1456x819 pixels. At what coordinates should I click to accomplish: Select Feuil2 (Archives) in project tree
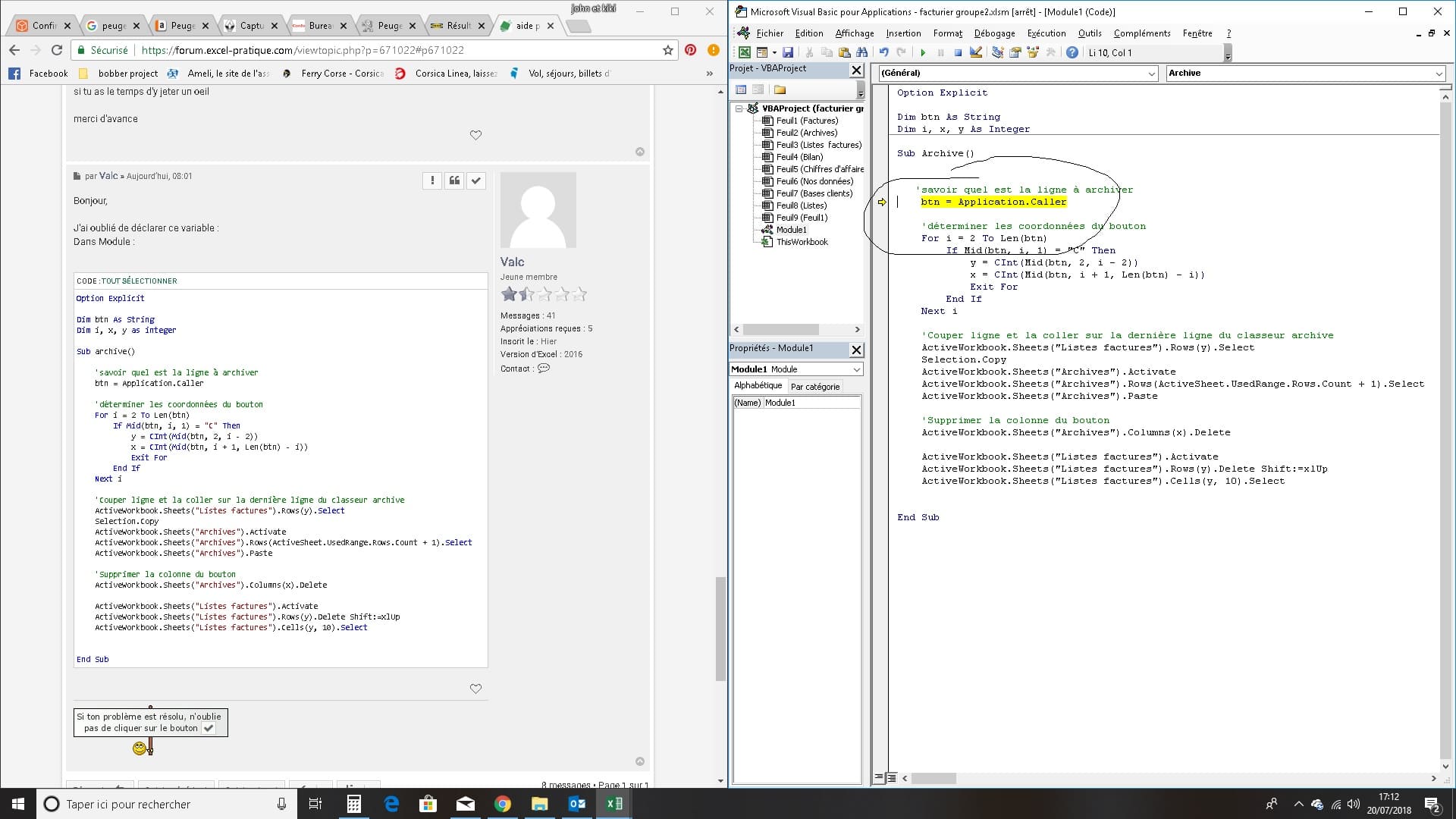click(x=806, y=133)
